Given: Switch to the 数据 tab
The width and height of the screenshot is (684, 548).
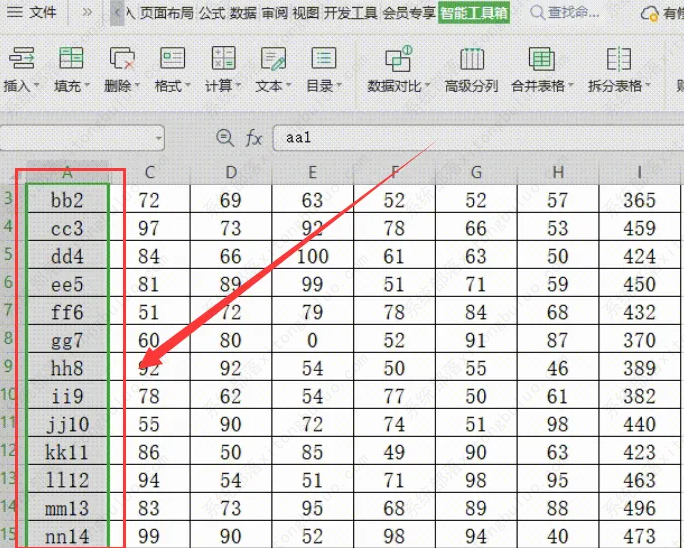Looking at the screenshot, I should (x=243, y=13).
